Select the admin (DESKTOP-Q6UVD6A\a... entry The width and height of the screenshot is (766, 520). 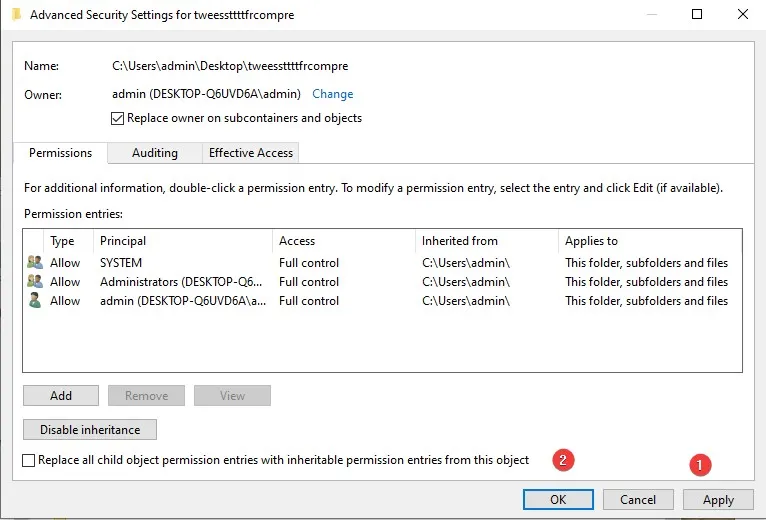(183, 301)
